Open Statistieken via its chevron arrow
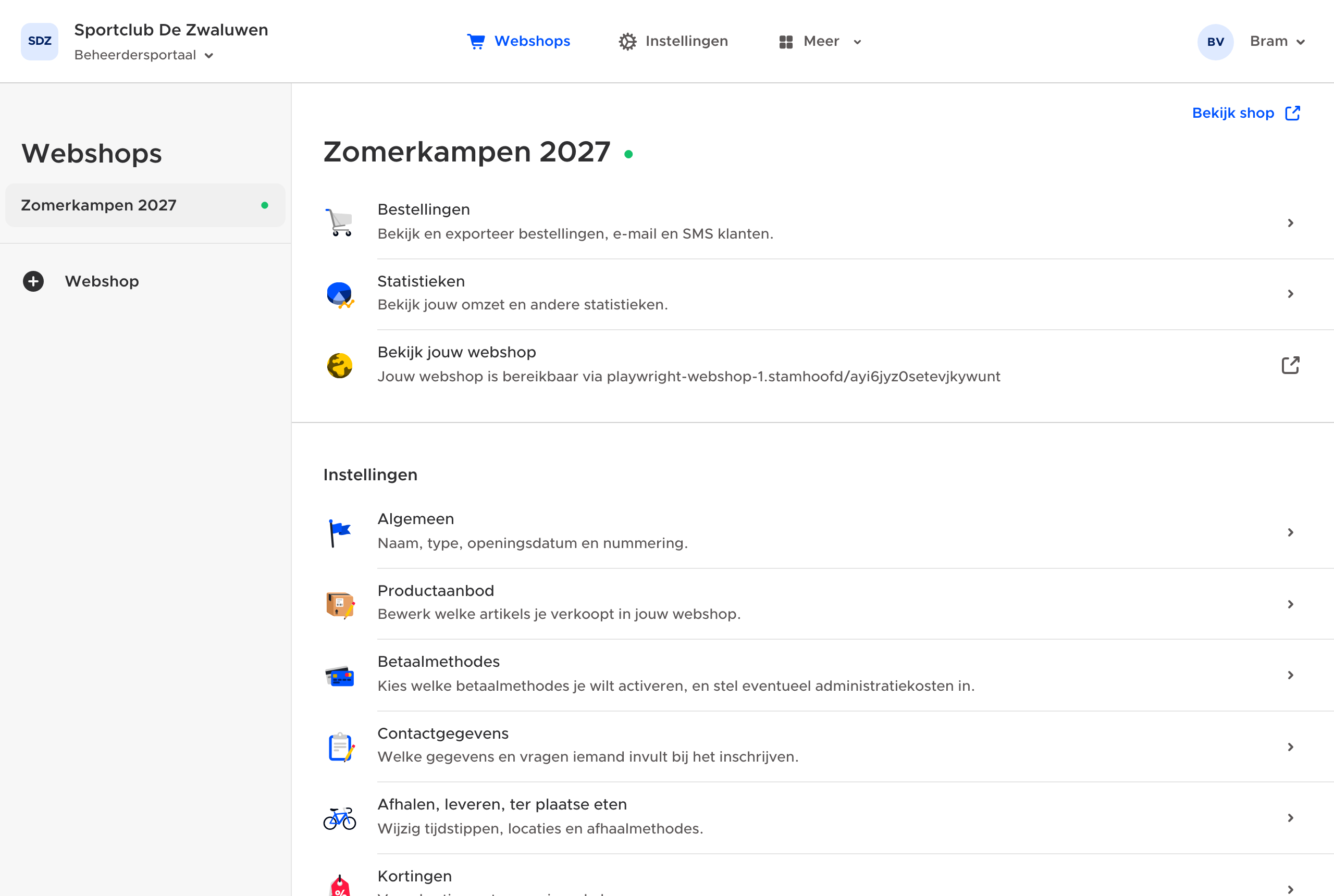 pyautogui.click(x=1290, y=294)
